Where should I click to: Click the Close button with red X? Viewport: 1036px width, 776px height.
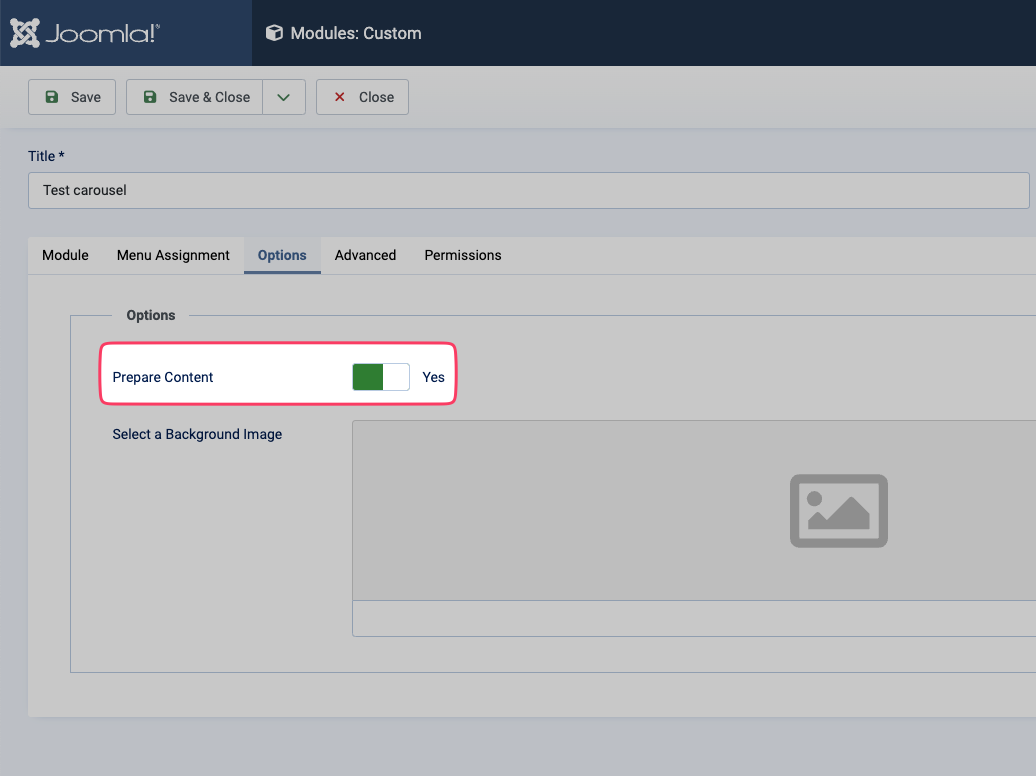362,97
